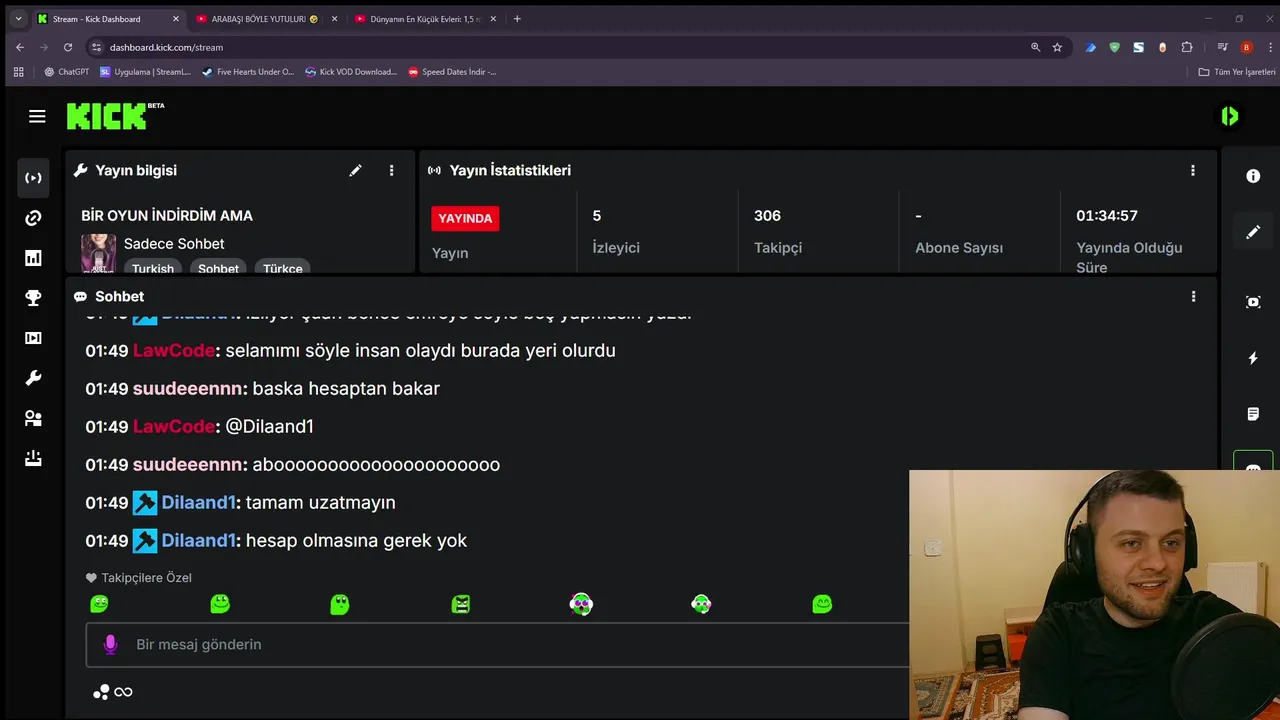Click the pencil icon in right sidebar
Image resolution: width=1280 pixels, height=720 pixels.
(1253, 232)
